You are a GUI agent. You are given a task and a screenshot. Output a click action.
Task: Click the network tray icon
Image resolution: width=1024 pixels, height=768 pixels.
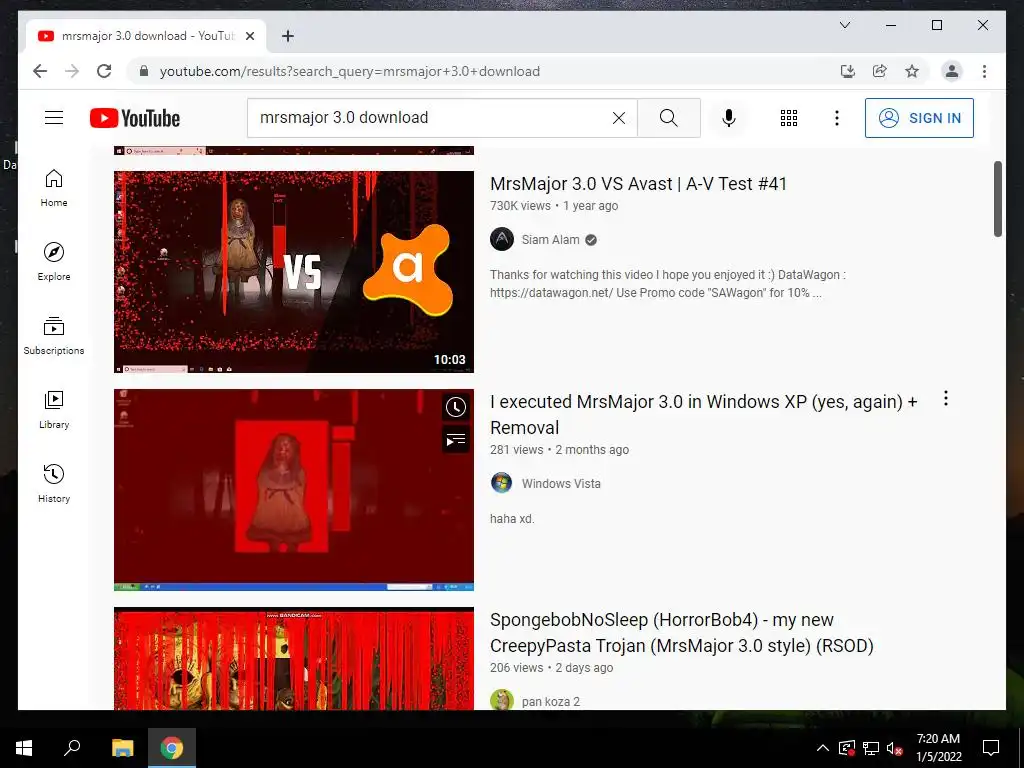(871, 748)
